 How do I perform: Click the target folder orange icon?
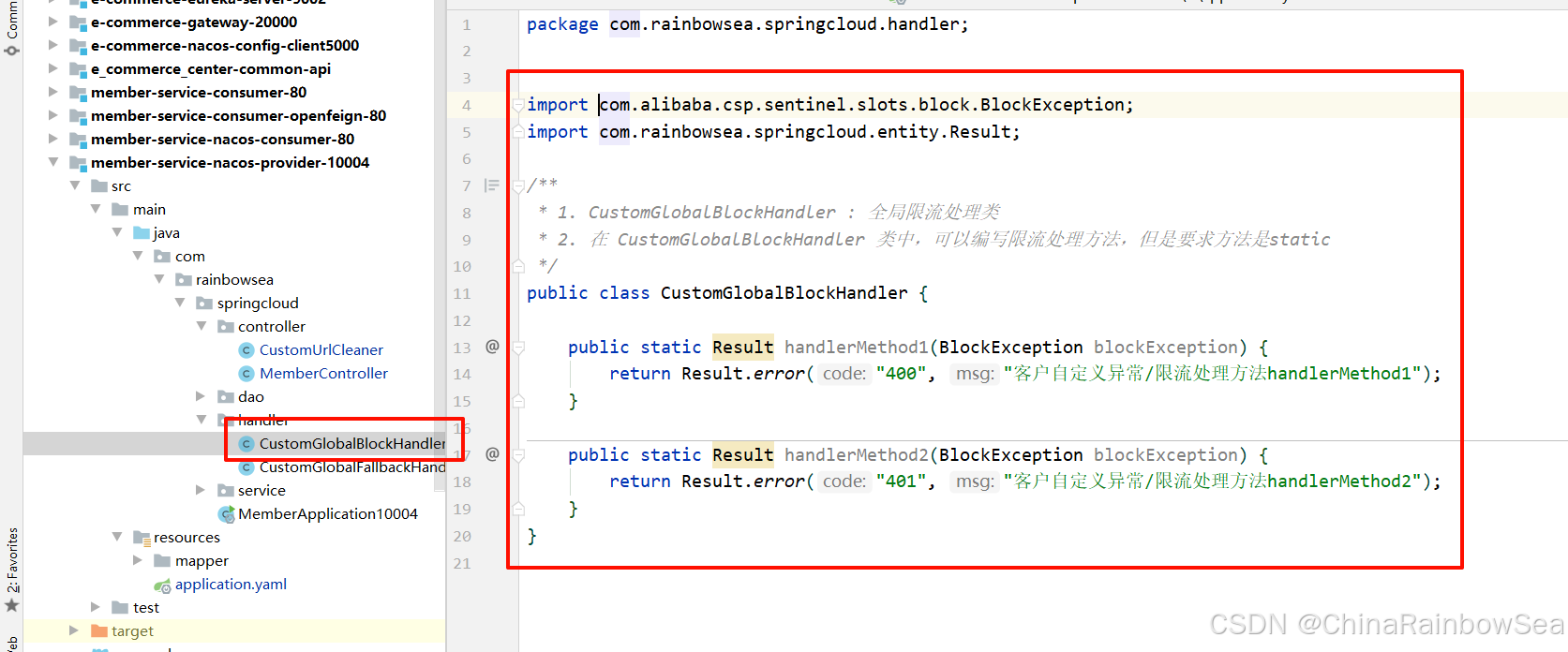coord(99,630)
